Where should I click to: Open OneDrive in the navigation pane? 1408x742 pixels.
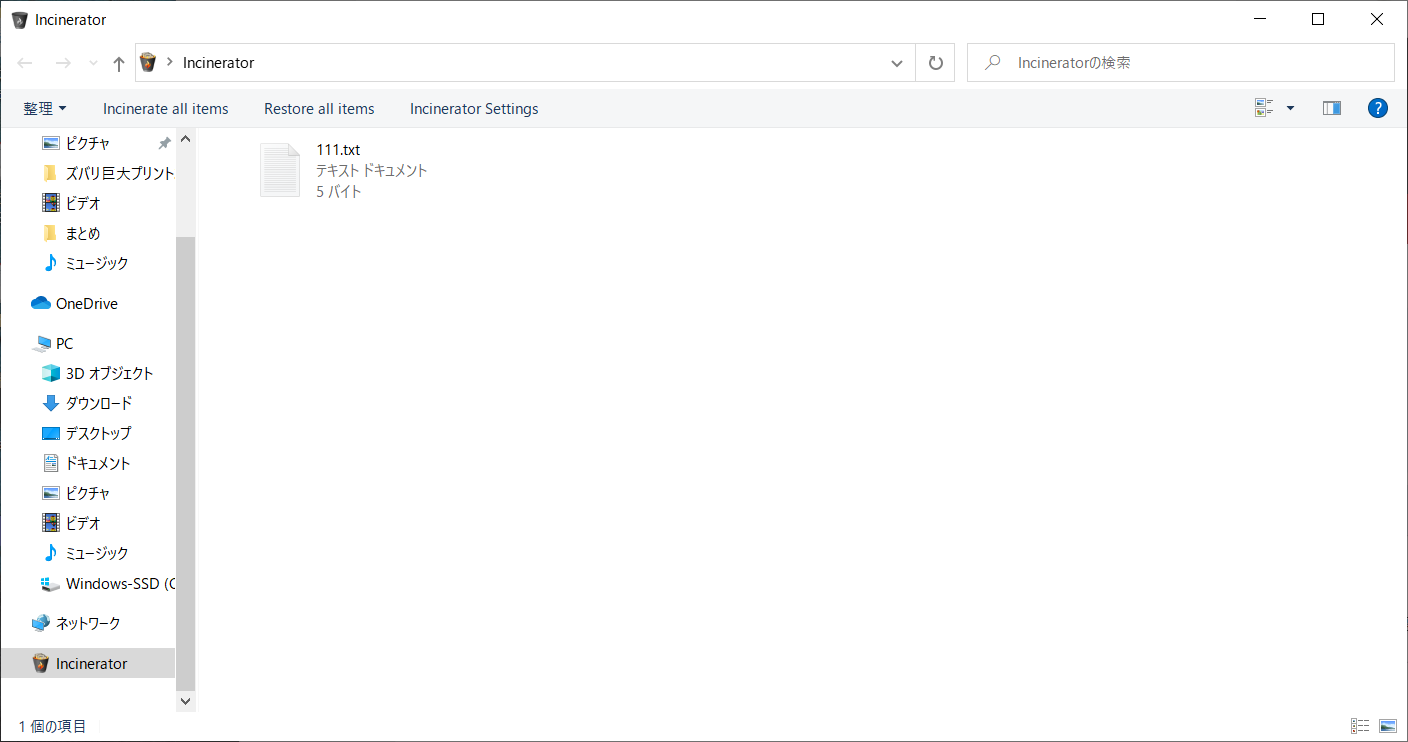[x=86, y=303]
